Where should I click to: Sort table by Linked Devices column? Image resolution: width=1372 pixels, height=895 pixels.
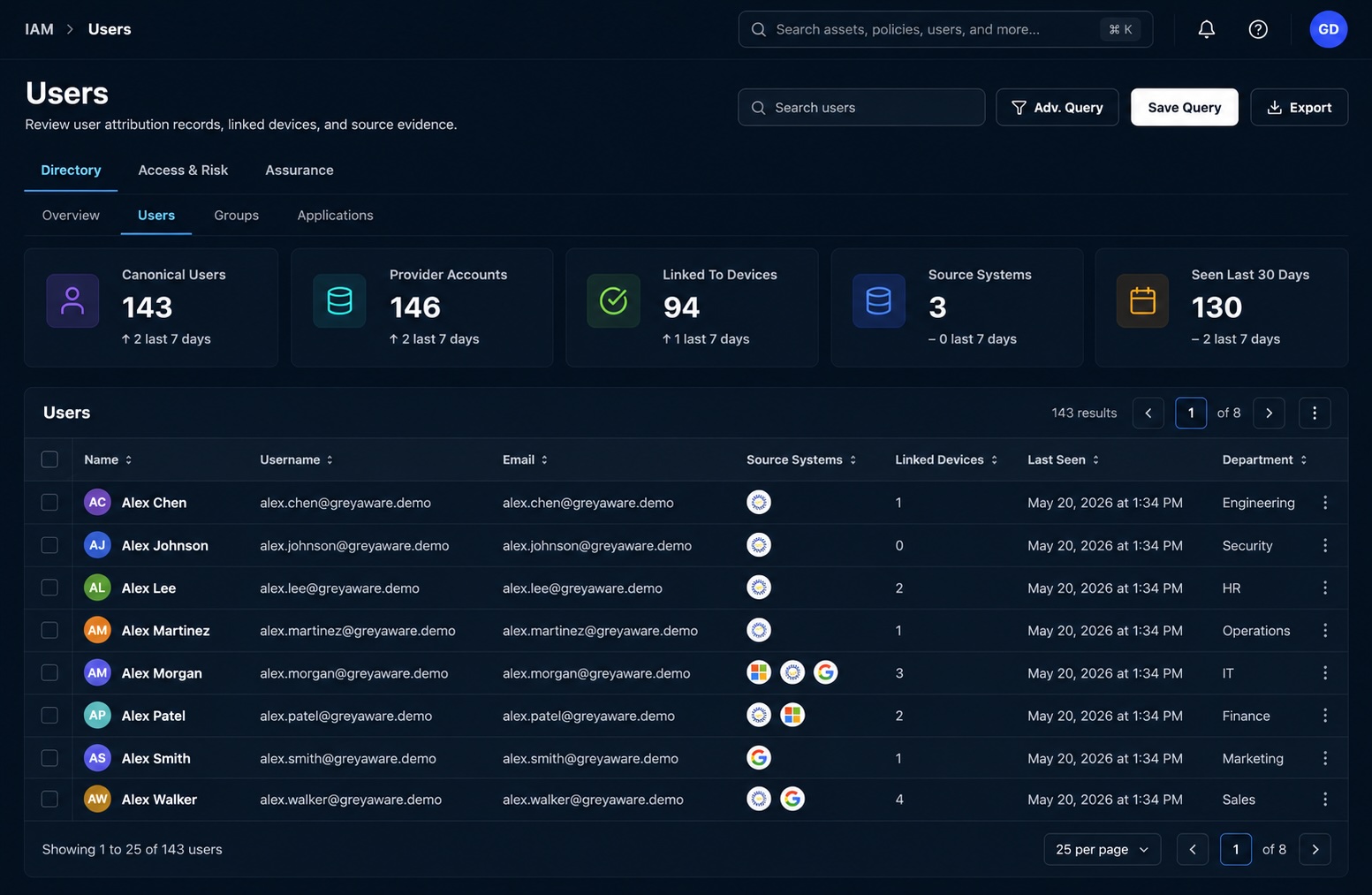[x=946, y=459]
